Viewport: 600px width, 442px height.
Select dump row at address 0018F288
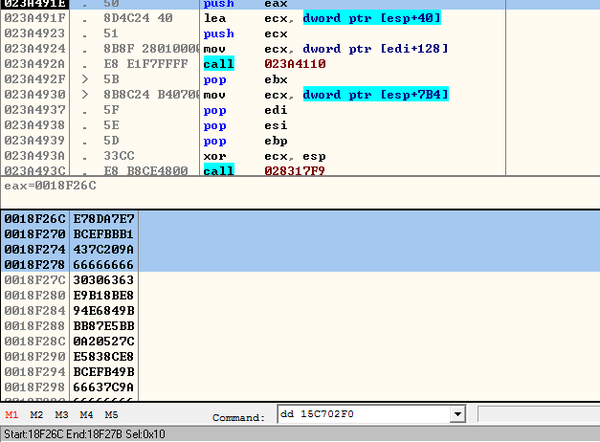[300, 326]
